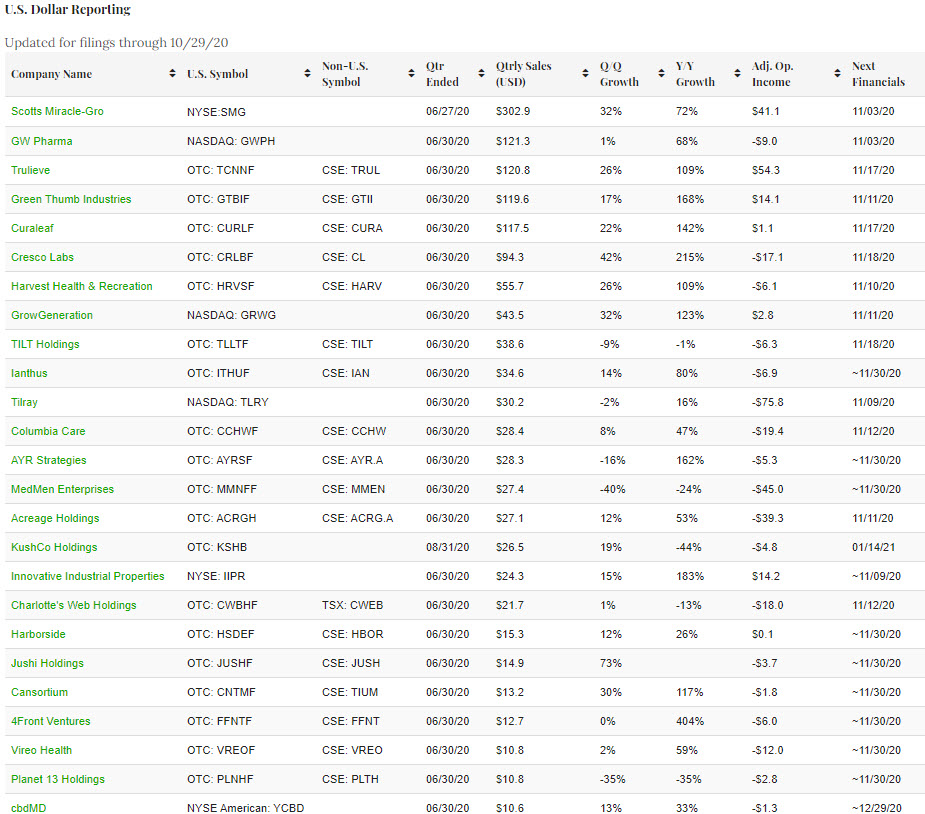Screen dimensions: 925x814
Task: Sort table by Company Name arrow icon
Action: click(173, 74)
